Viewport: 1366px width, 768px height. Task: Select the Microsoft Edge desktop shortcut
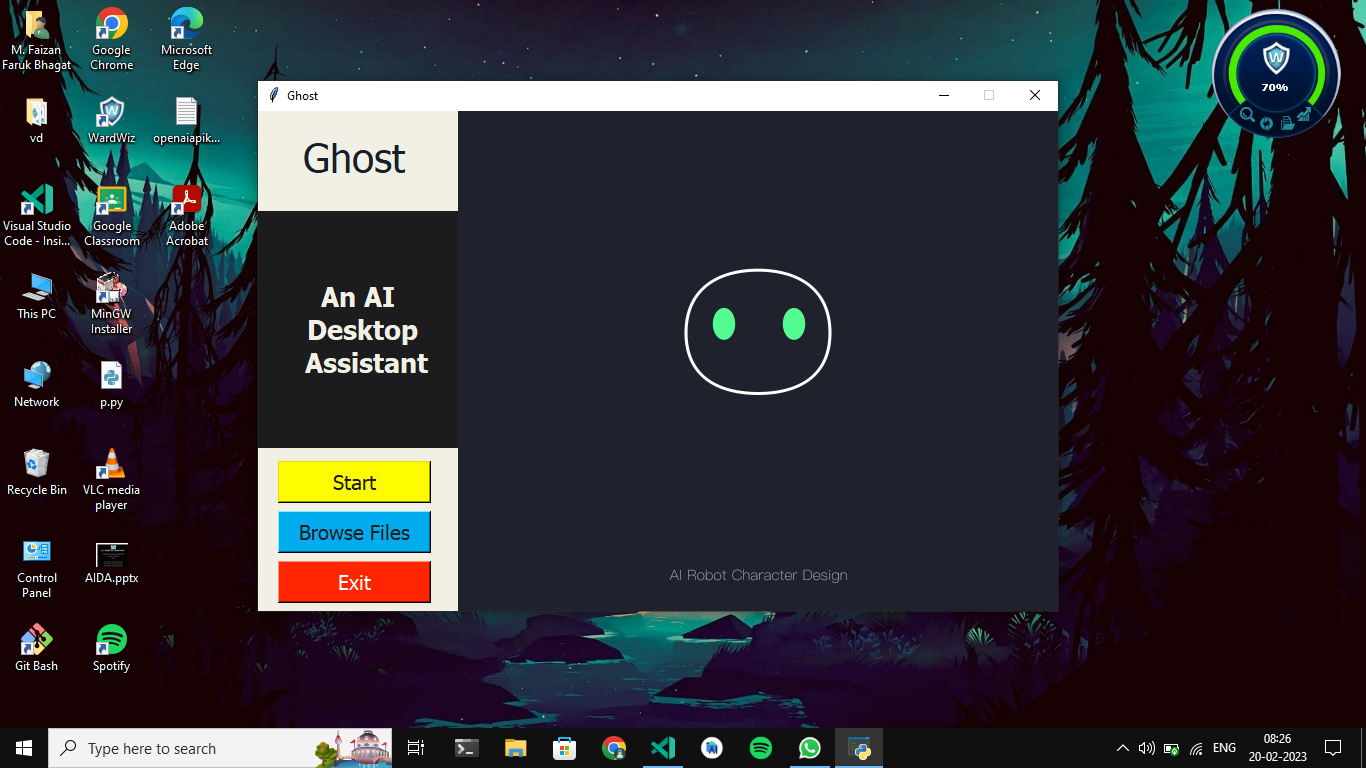(x=186, y=40)
